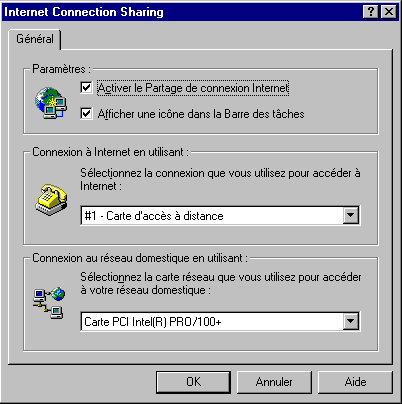402x404 pixels.
Task: Click the yellow telephone modem icon
Action: pyautogui.click(x=51, y=199)
